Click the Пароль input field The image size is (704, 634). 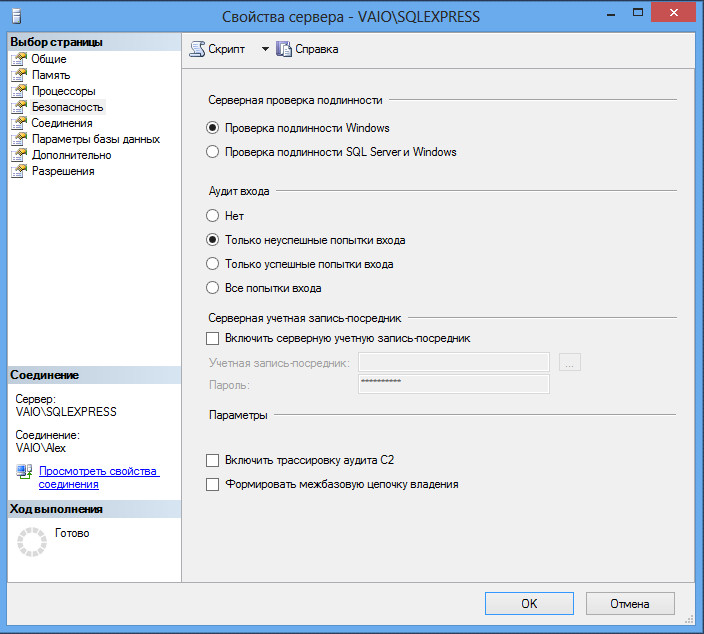point(453,384)
